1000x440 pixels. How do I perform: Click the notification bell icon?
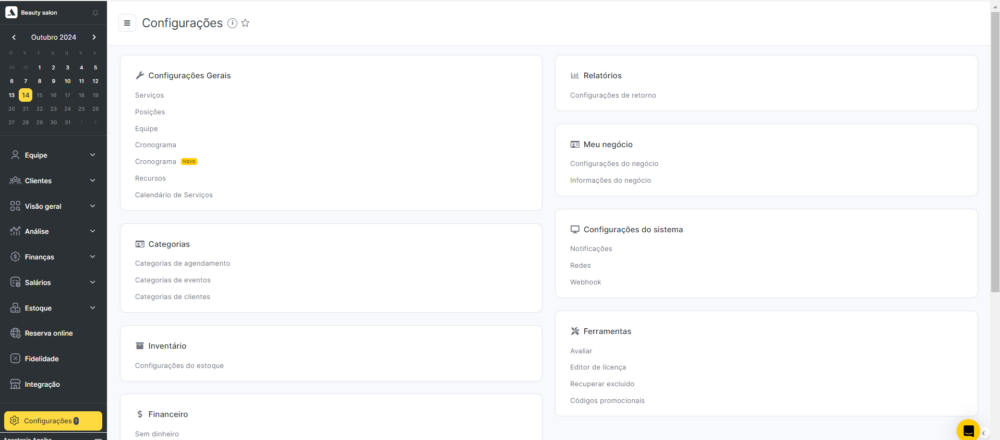95,13
